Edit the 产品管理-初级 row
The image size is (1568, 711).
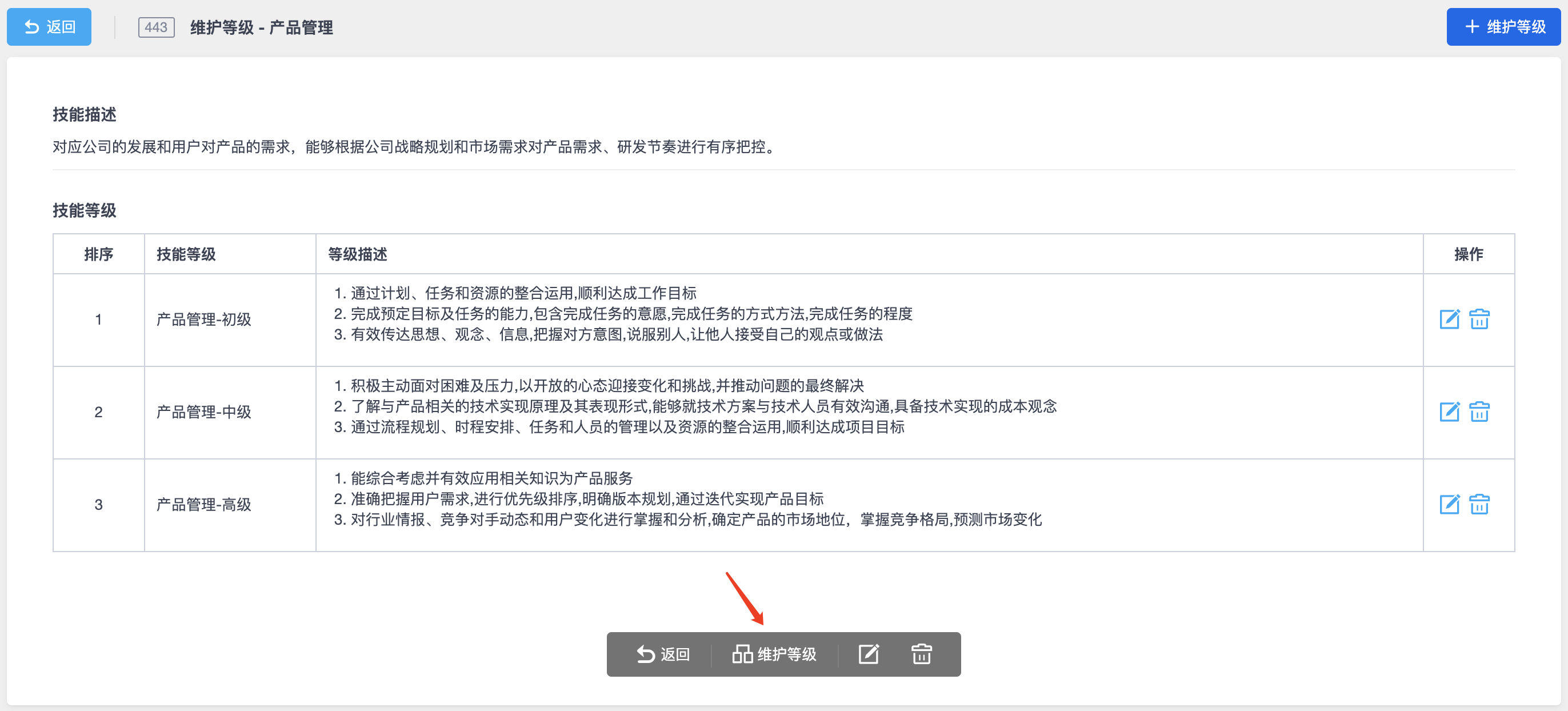1449,319
